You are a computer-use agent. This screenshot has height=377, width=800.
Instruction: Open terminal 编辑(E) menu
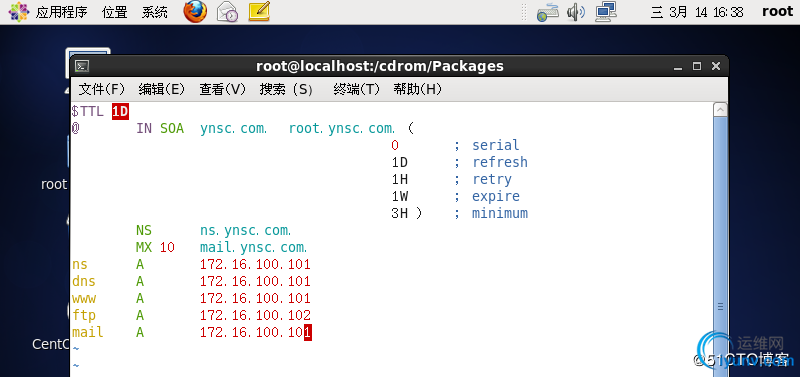click(161, 89)
